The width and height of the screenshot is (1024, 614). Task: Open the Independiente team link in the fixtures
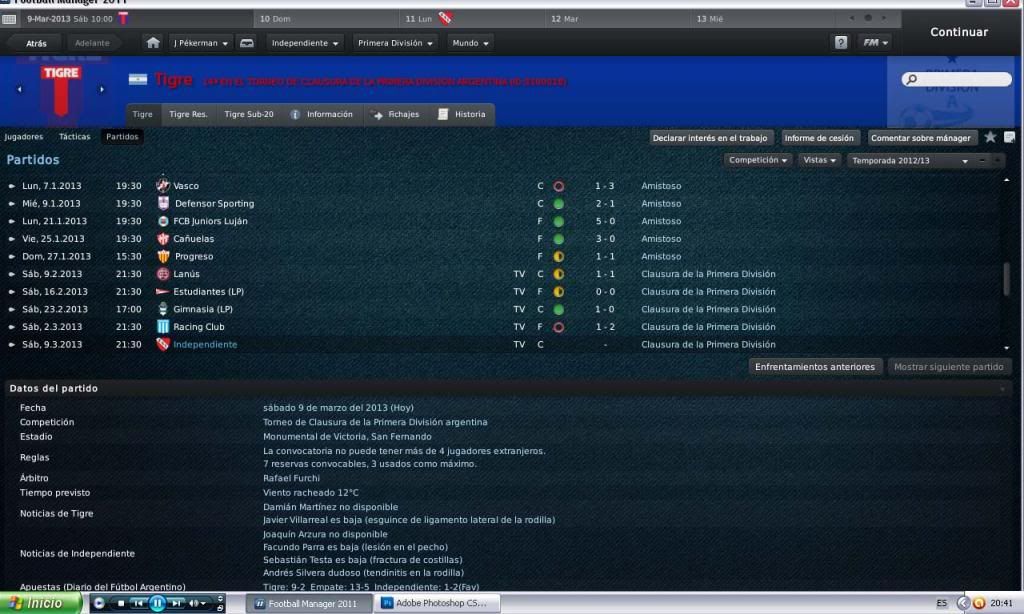[205, 344]
